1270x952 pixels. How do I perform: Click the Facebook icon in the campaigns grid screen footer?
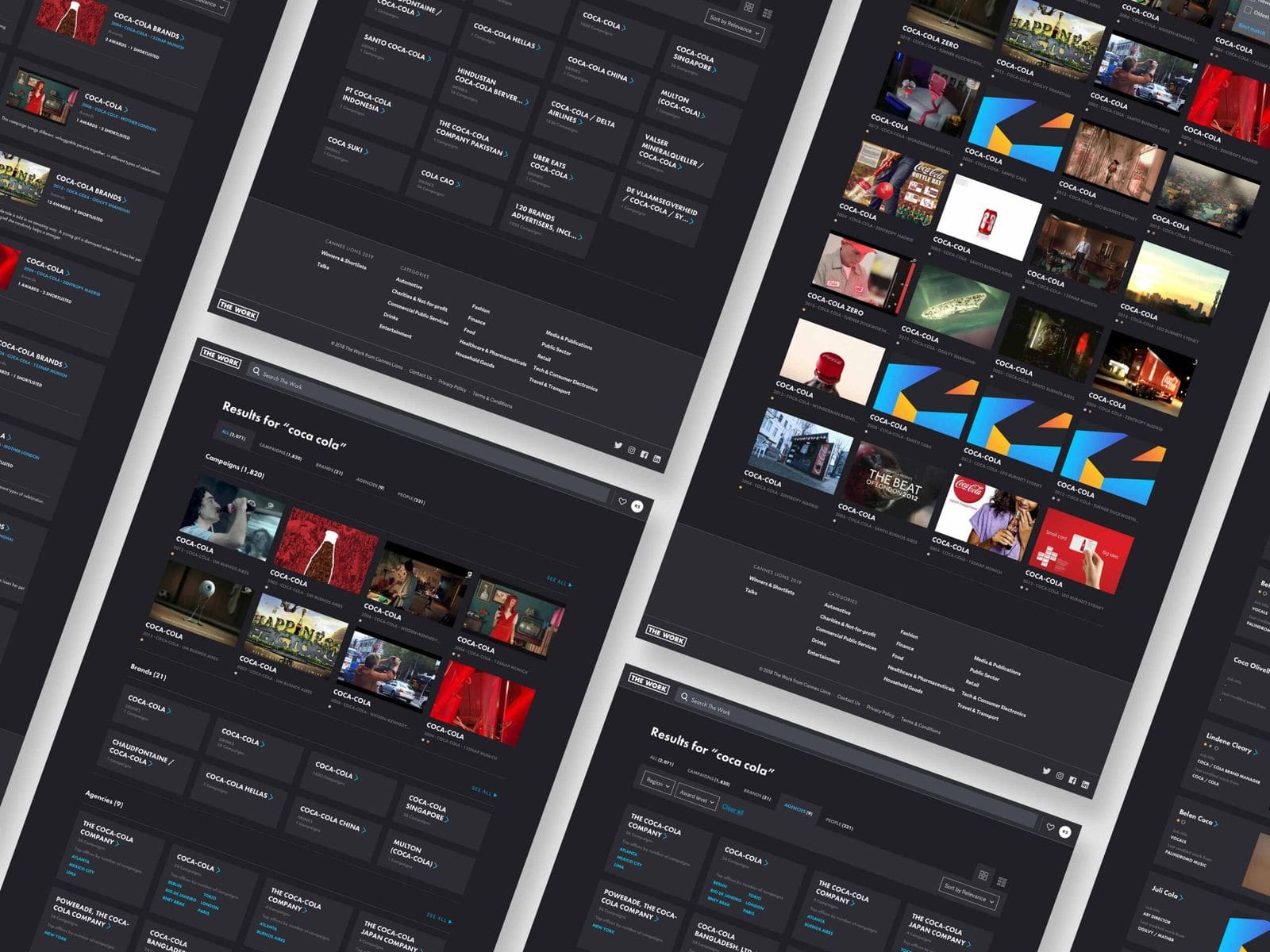pyautogui.click(x=1072, y=780)
